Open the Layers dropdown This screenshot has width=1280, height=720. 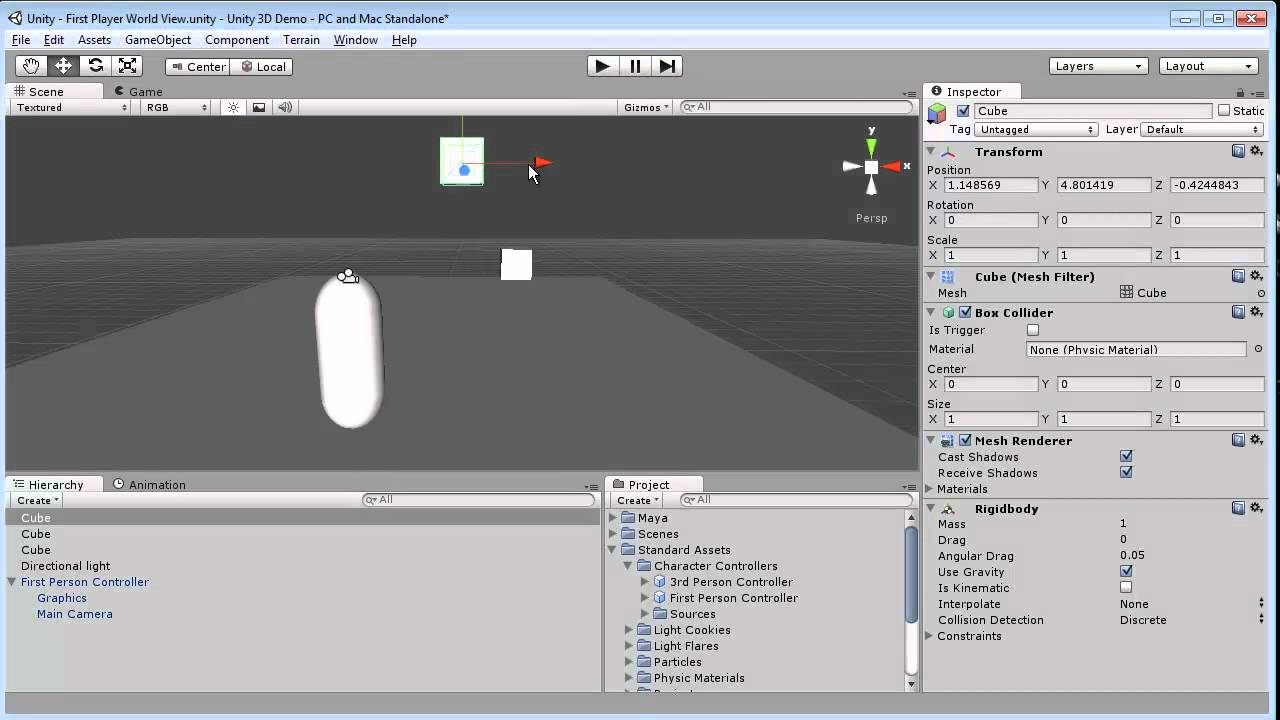pos(1097,65)
